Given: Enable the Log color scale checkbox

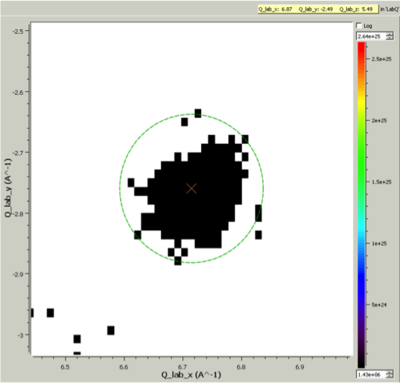Looking at the screenshot, I should tap(359, 26).
